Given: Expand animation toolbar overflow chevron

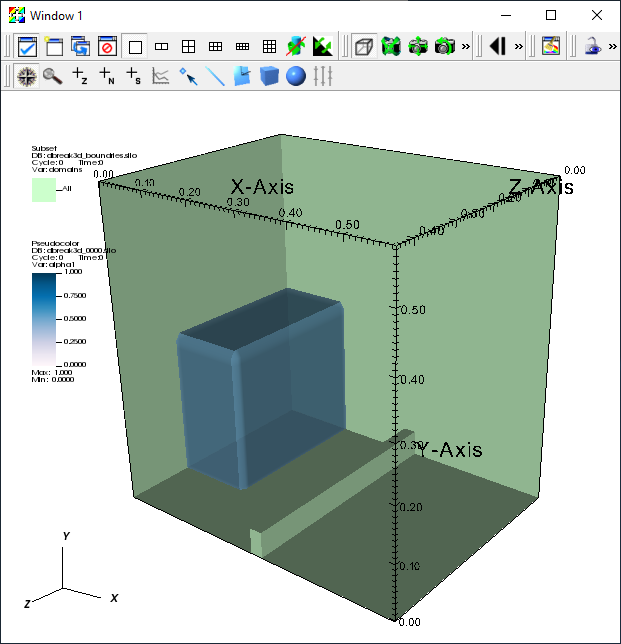Looking at the screenshot, I should [x=519, y=46].
